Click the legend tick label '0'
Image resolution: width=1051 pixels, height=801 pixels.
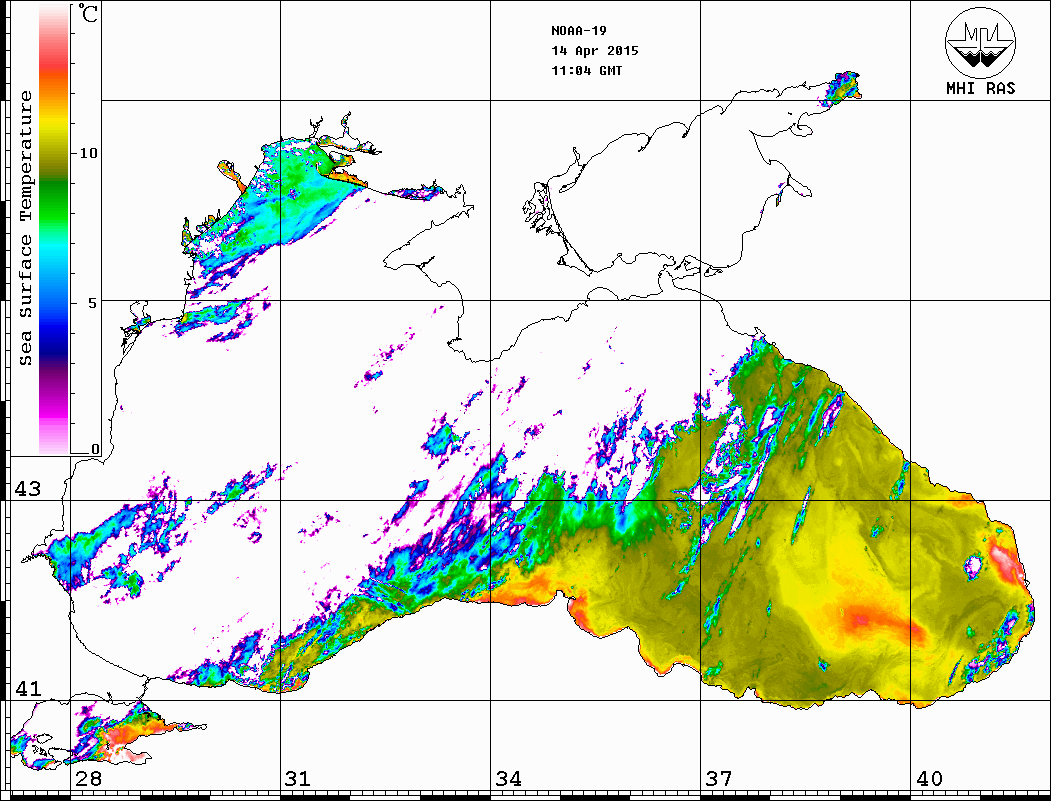95,449
